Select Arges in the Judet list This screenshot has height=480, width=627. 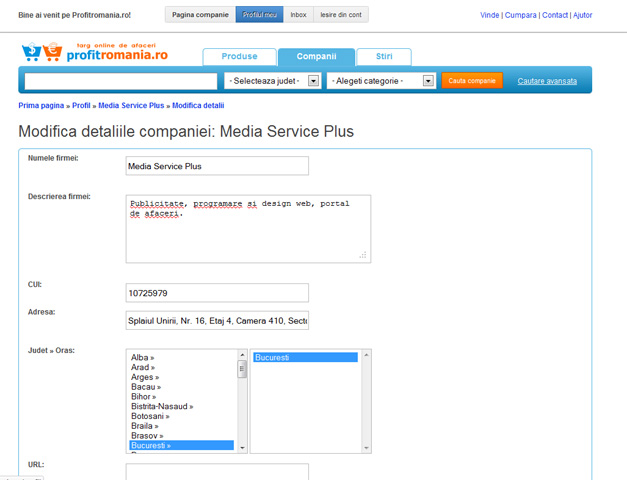[x=145, y=377]
